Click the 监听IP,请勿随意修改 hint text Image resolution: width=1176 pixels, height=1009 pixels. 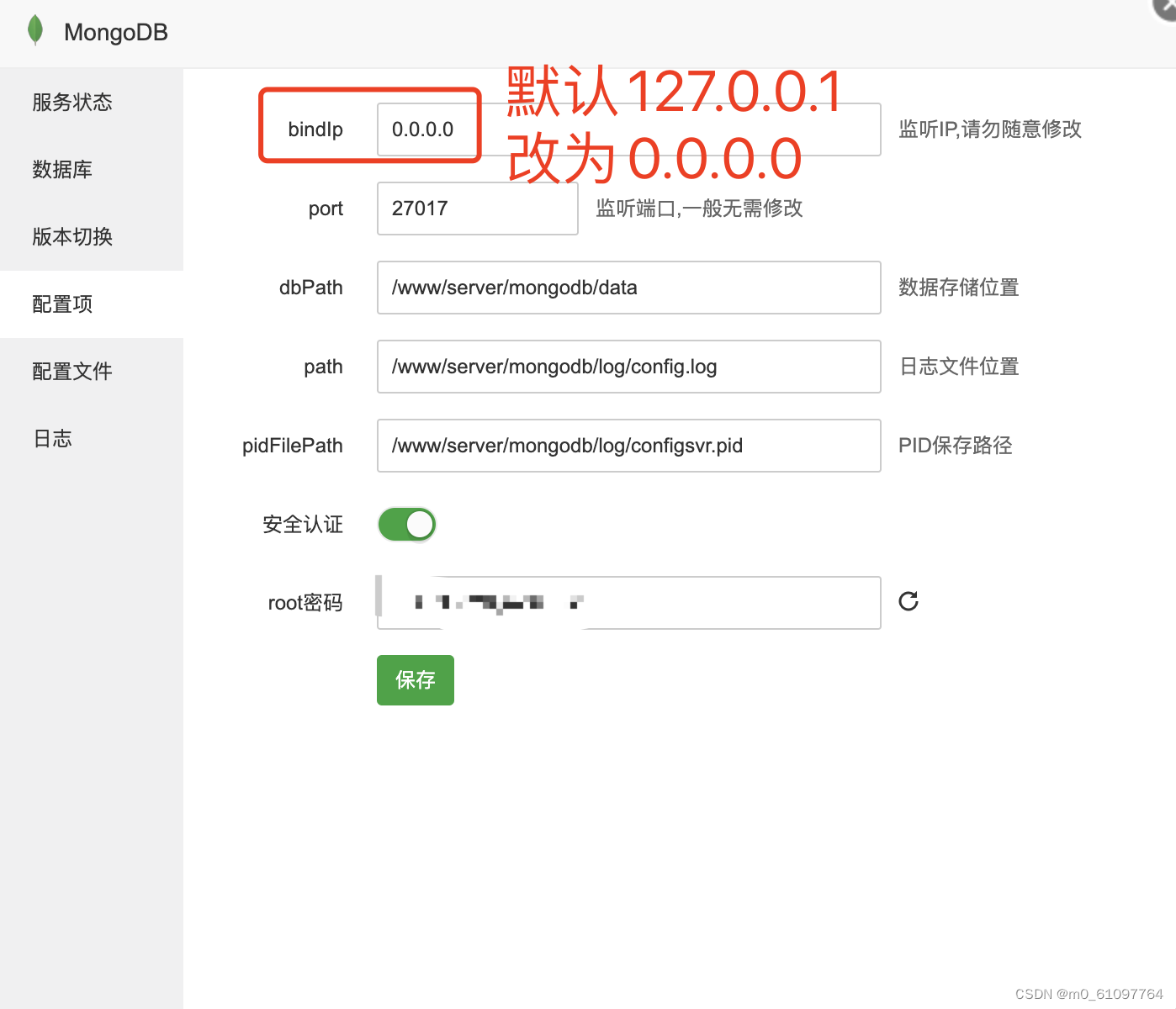click(990, 129)
